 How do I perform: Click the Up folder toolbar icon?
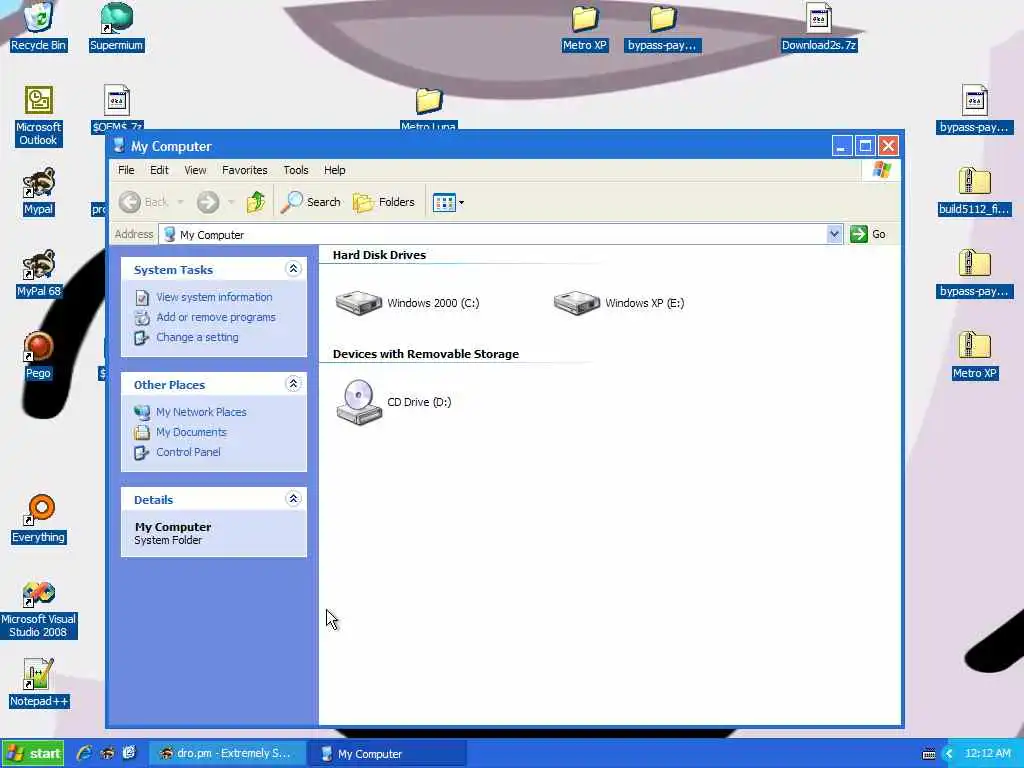click(255, 202)
